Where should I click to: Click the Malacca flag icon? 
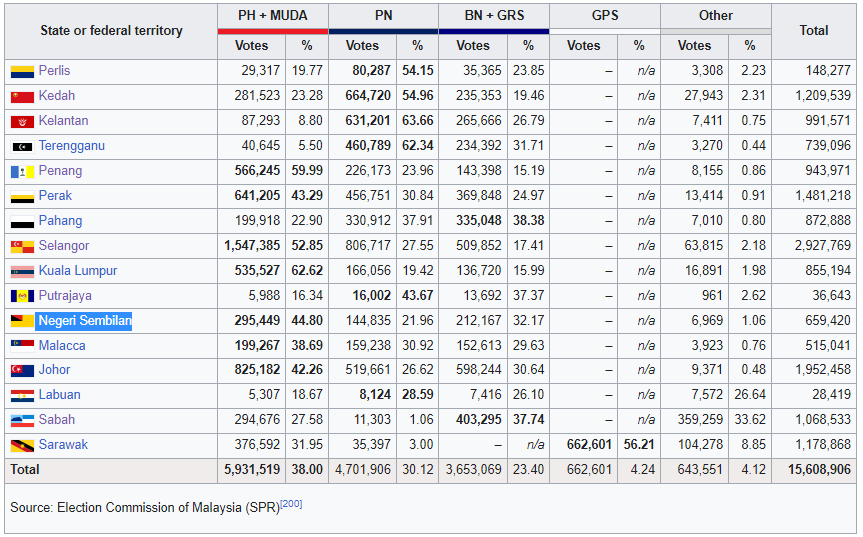[22, 346]
